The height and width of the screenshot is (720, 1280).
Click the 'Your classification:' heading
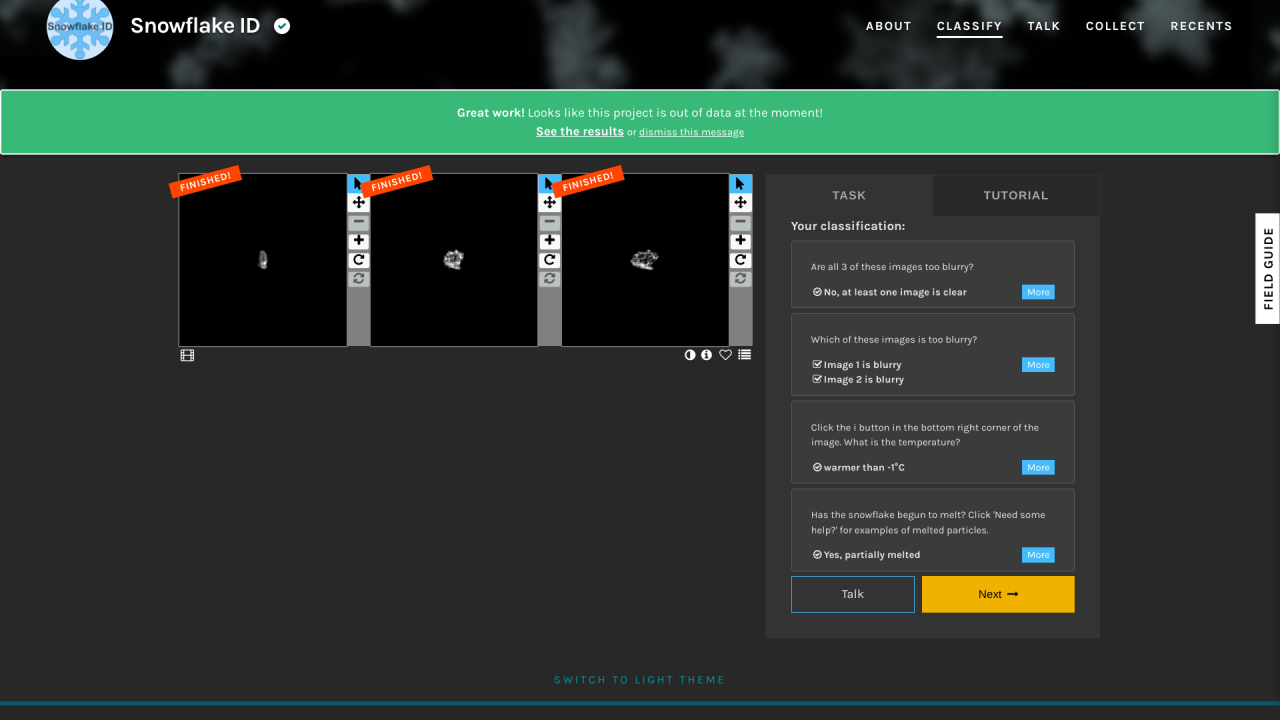[x=848, y=226]
